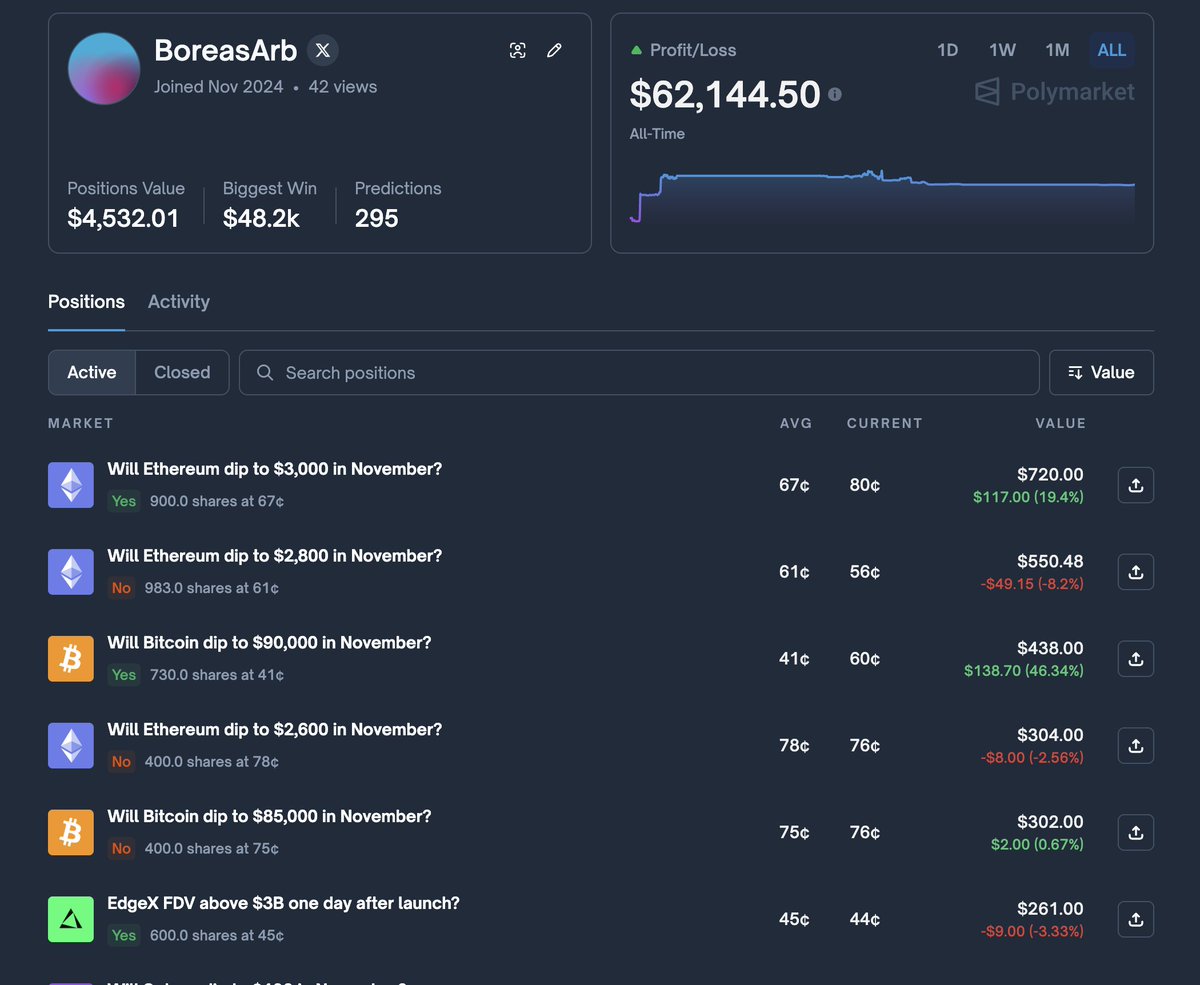Open the X (Twitter) profile link icon
Viewport: 1200px width, 985px height.
click(x=323, y=50)
